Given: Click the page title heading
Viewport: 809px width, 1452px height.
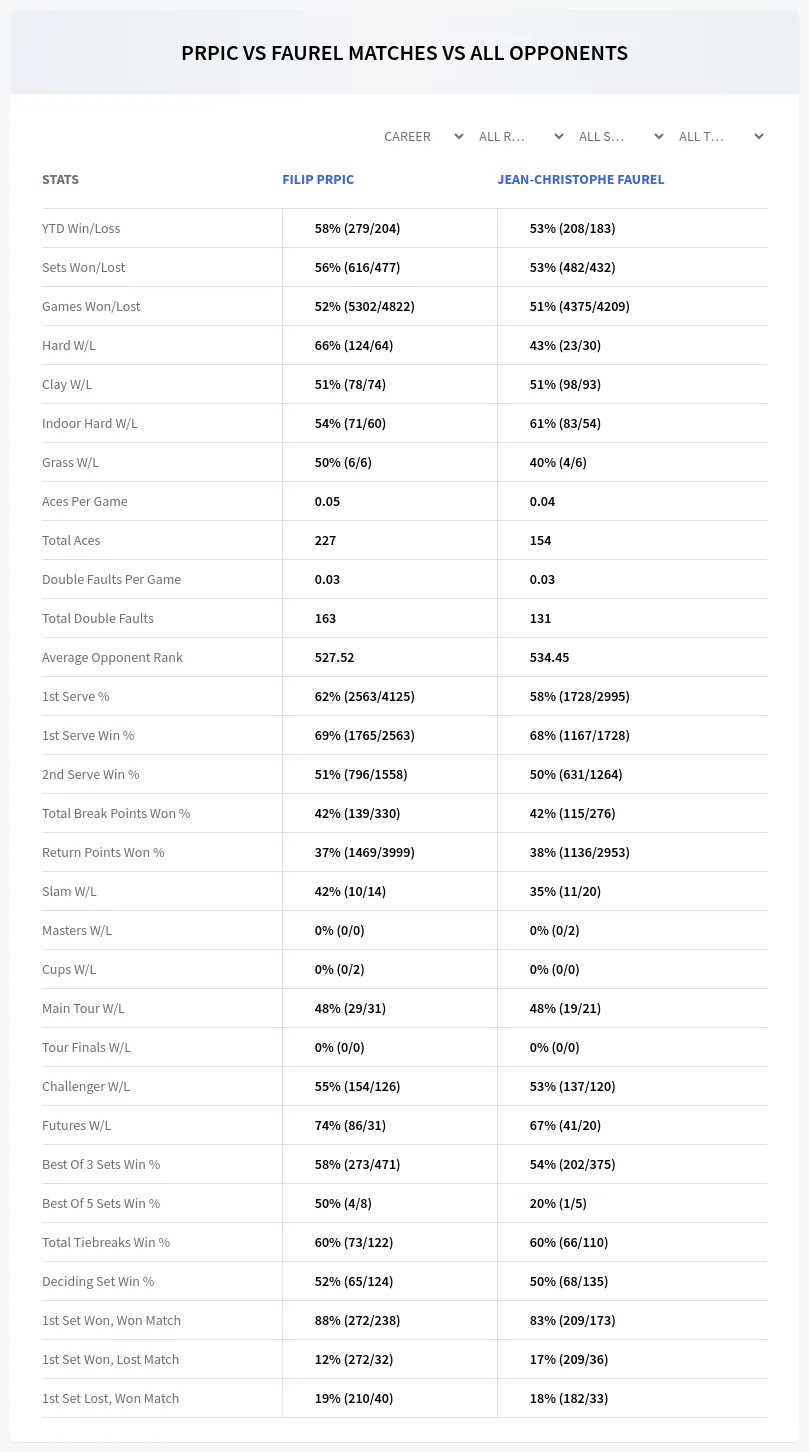Looking at the screenshot, I should coord(404,53).
